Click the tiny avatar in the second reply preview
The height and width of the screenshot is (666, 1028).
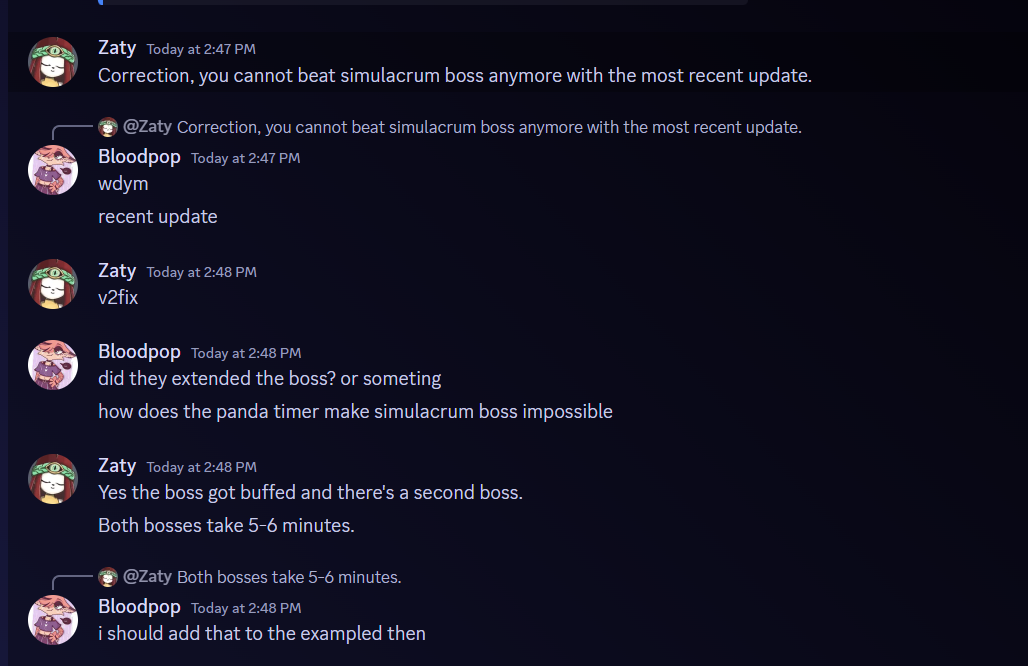[107, 577]
